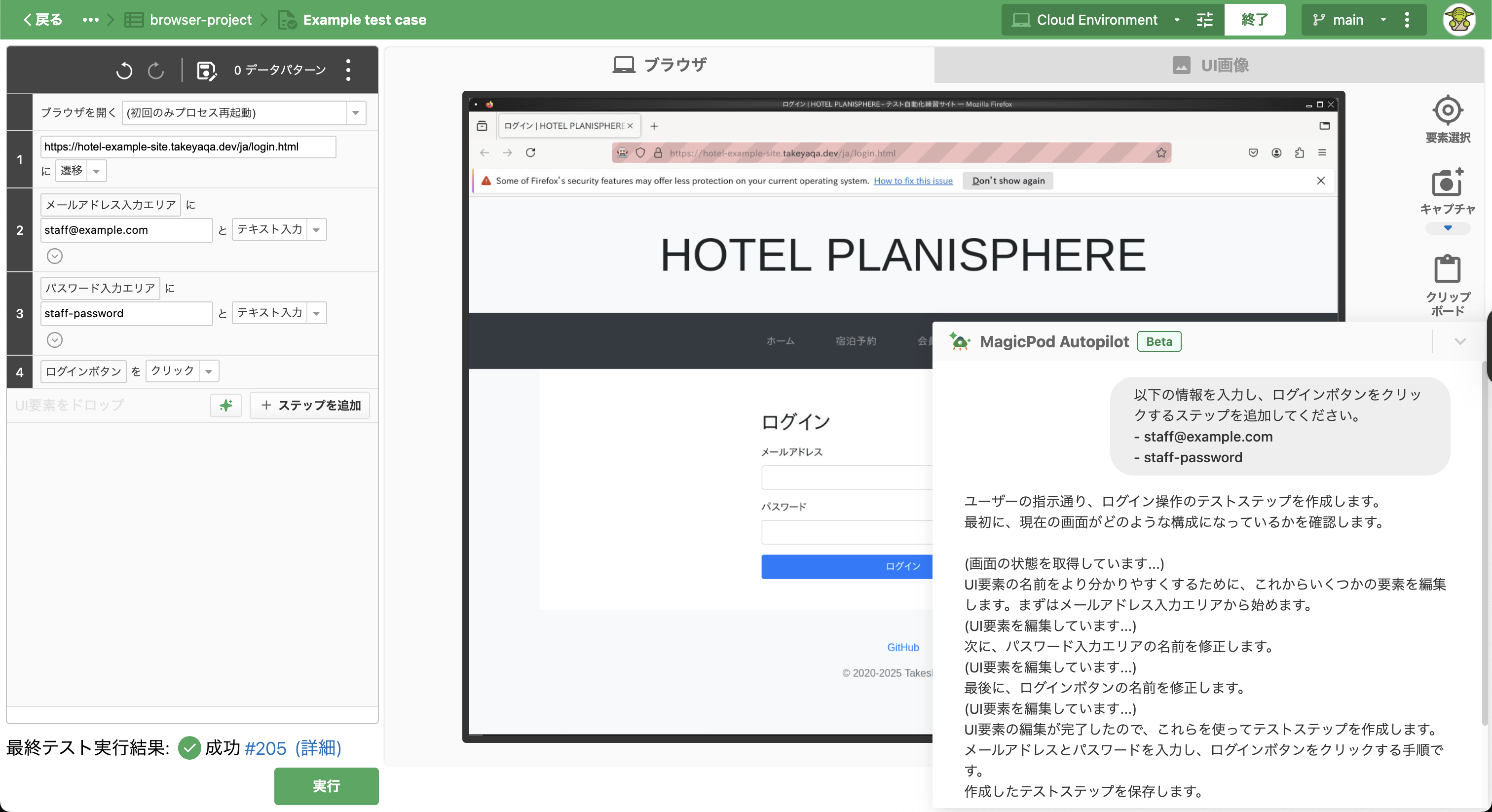Click the 戻る back button
This screenshot has width=1492, height=812.
pos(42,20)
